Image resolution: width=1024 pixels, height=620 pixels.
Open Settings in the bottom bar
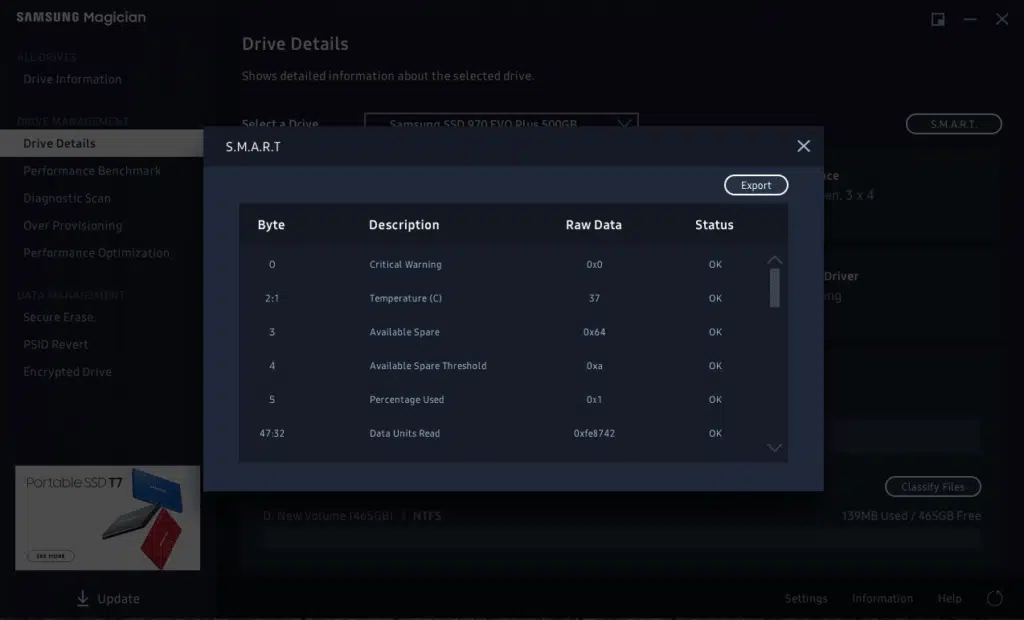click(806, 598)
